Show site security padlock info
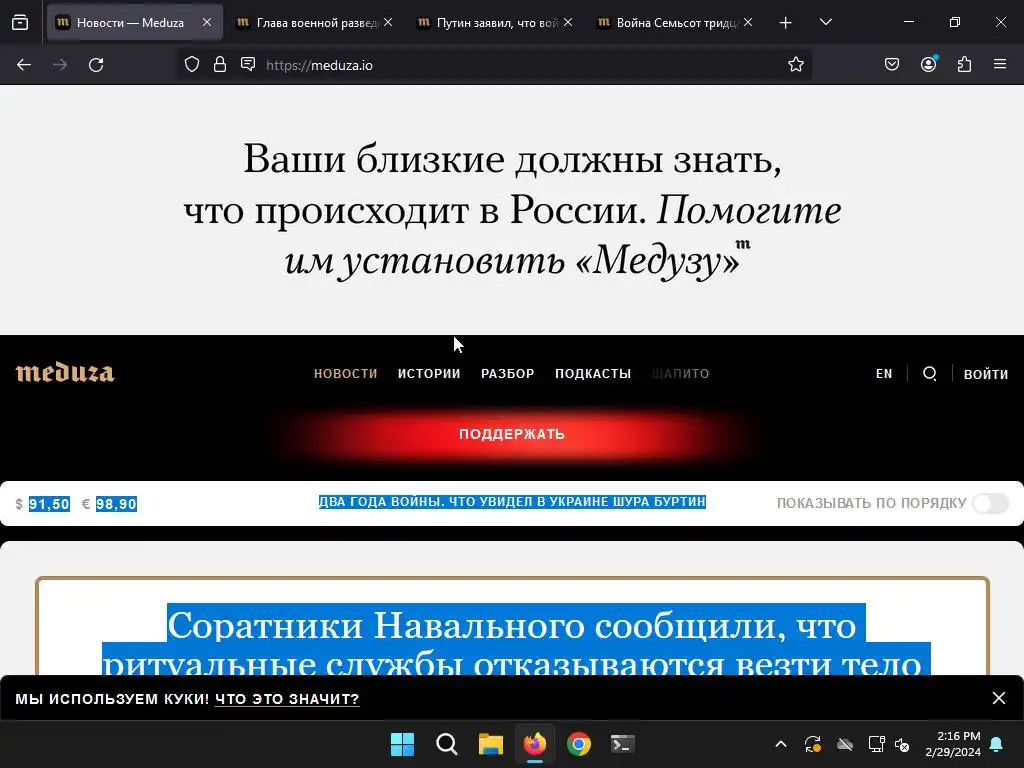Screen dimensions: 1024x768 [x=220, y=65]
